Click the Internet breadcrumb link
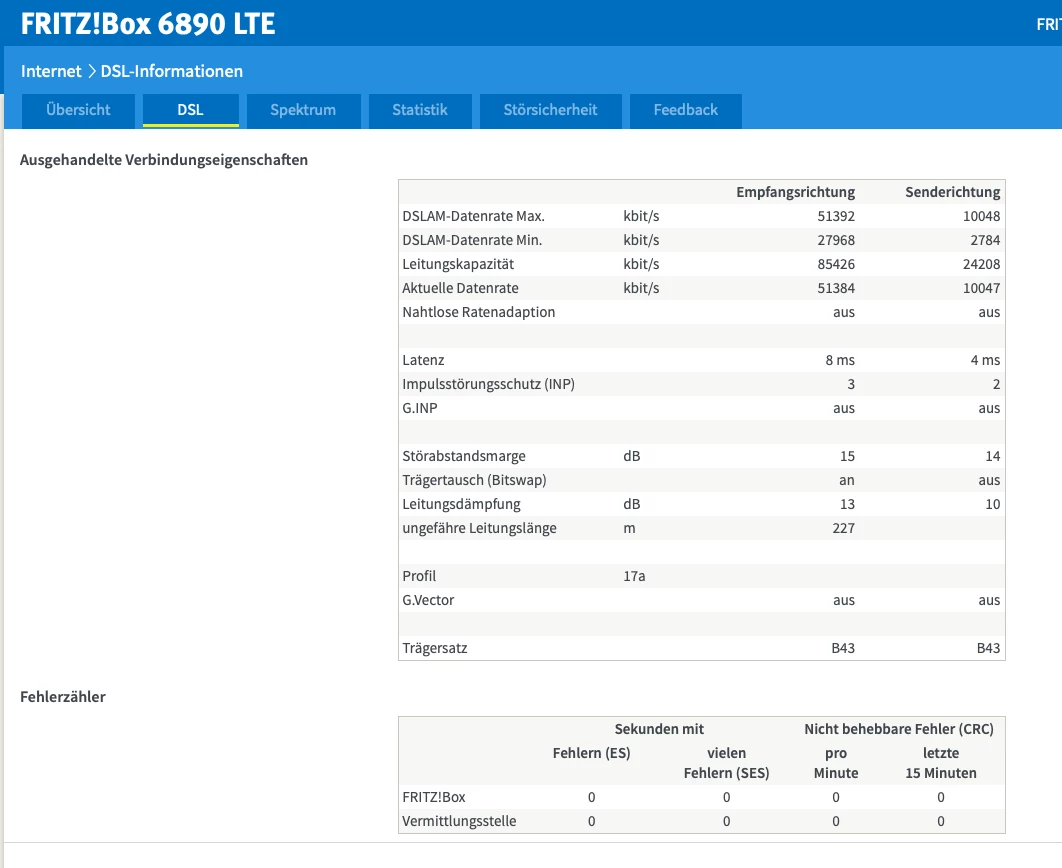 pos(51,71)
